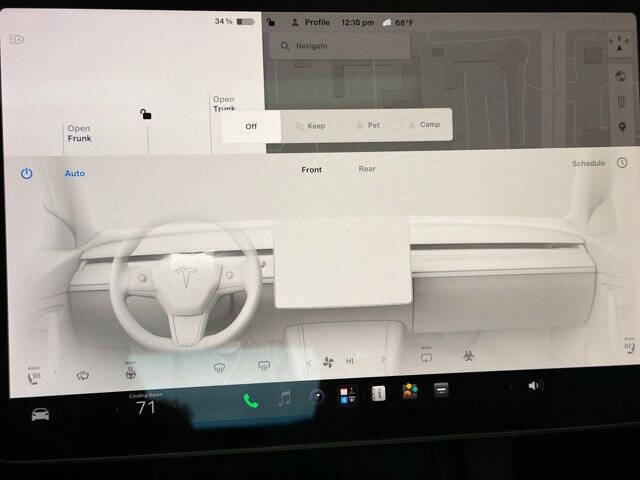Tap the 12:18 pm clock

click(357, 22)
